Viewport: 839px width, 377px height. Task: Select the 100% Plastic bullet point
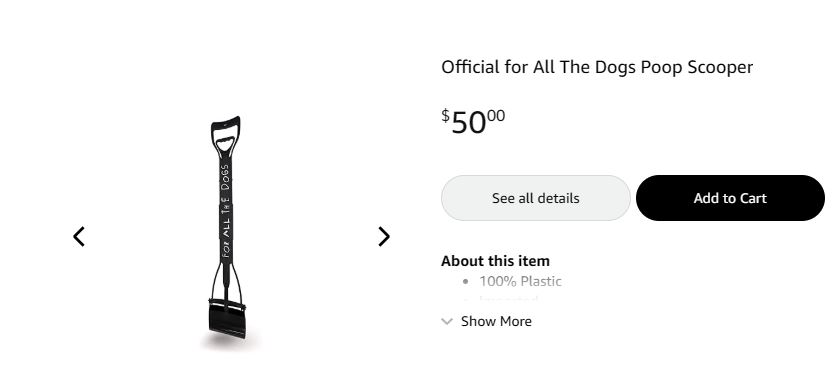click(x=520, y=281)
